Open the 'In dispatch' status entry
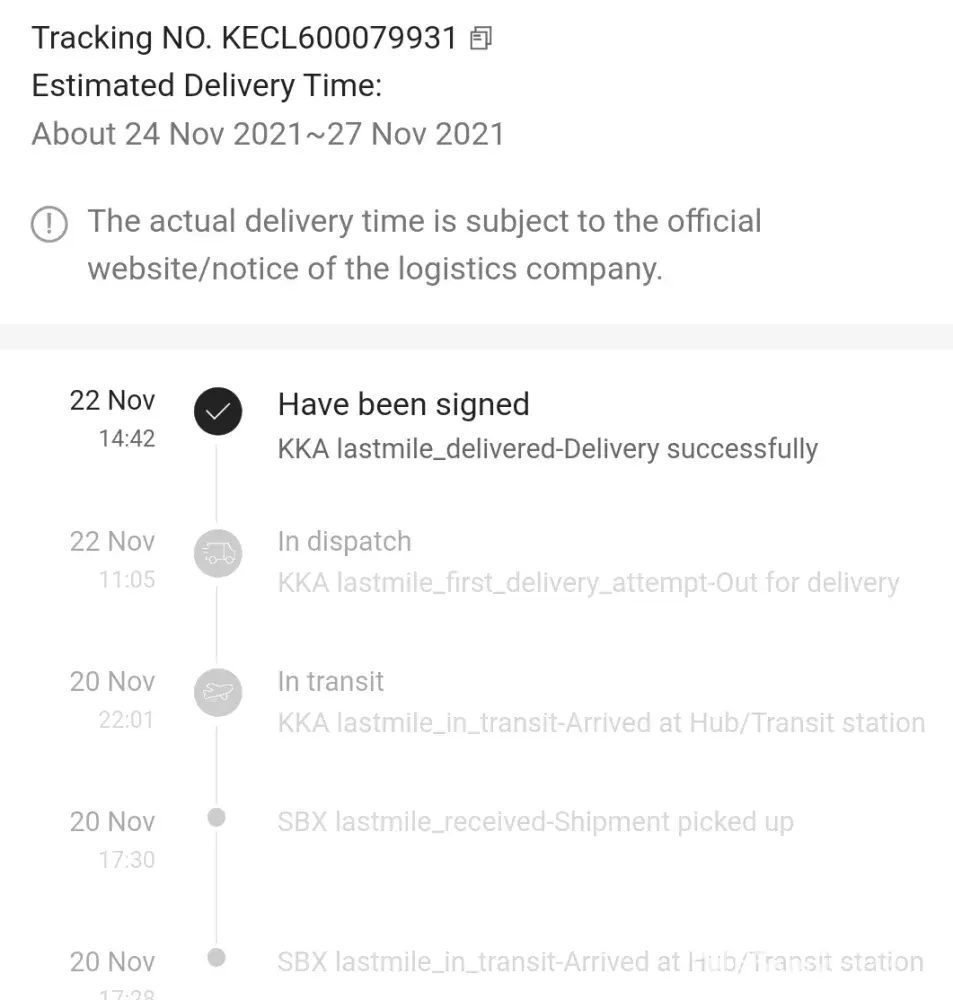 [x=344, y=541]
